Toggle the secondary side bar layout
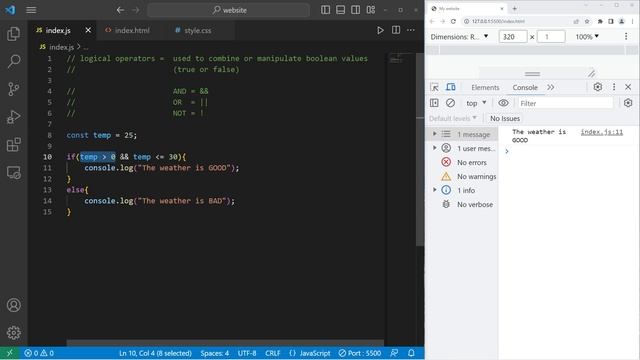The height and width of the screenshot is (360, 640). click(x=356, y=10)
